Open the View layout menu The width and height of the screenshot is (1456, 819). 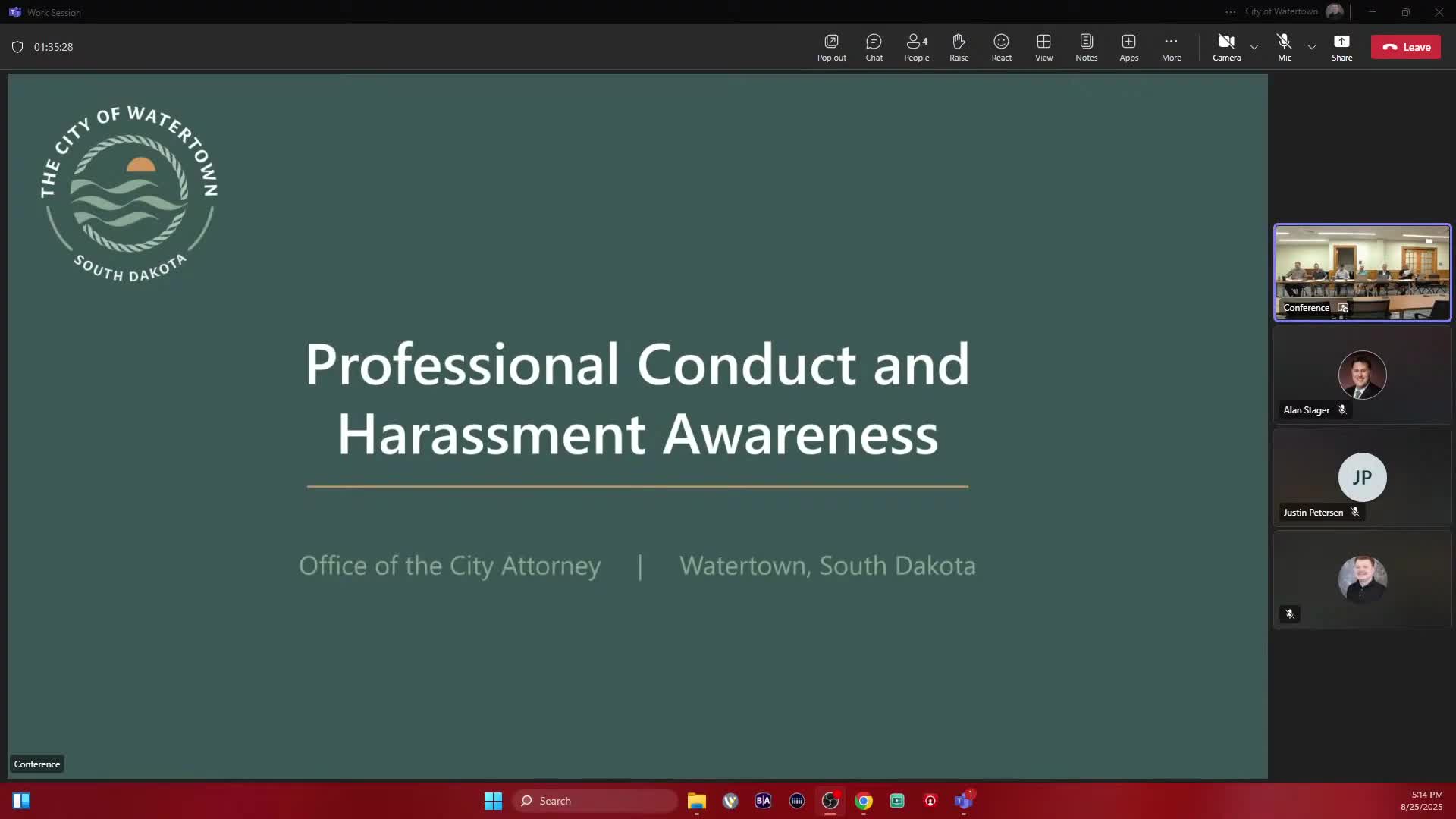point(1043,46)
